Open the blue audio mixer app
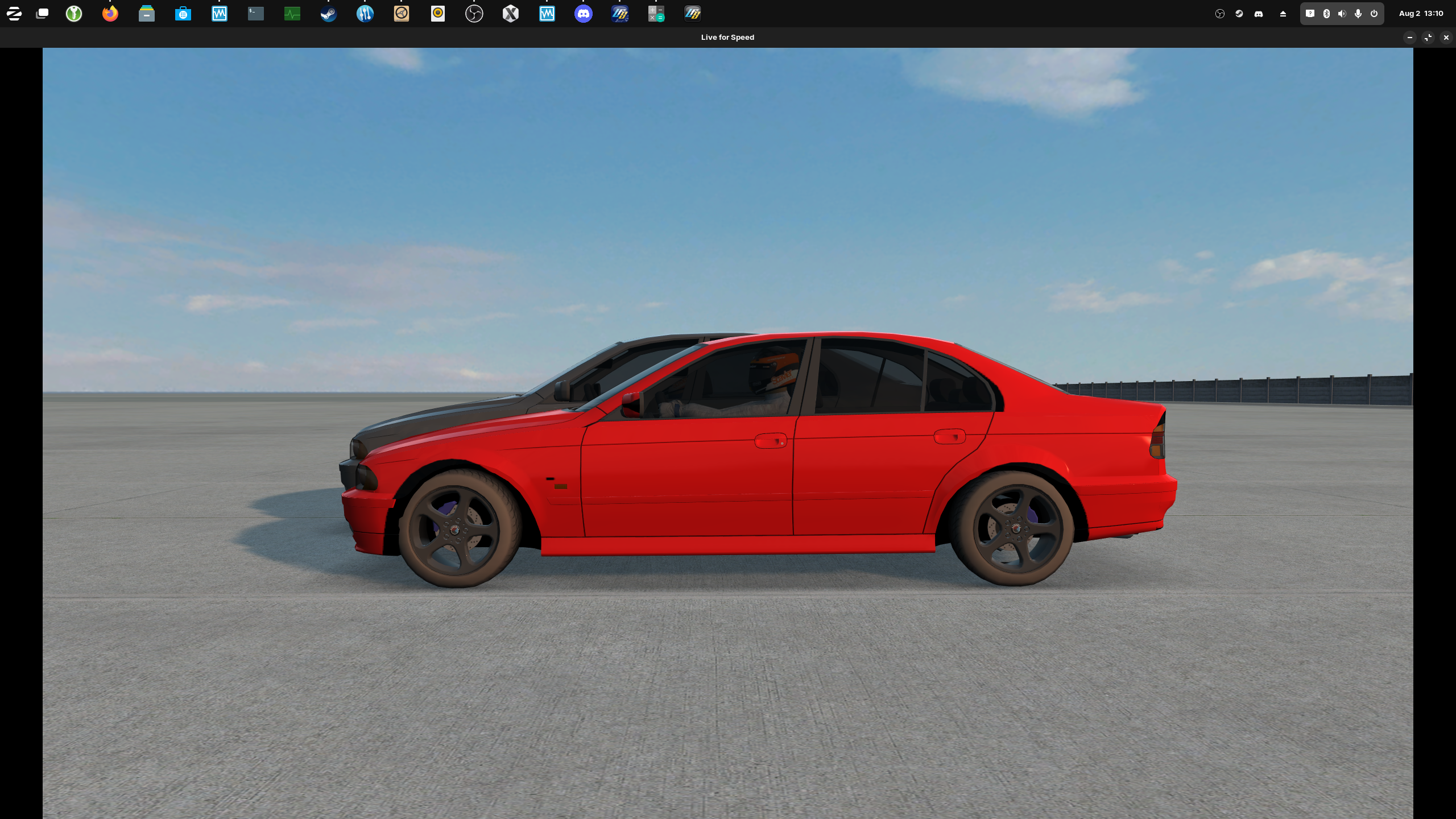The width and height of the screenshot is (1456, 819). (365, 14)
